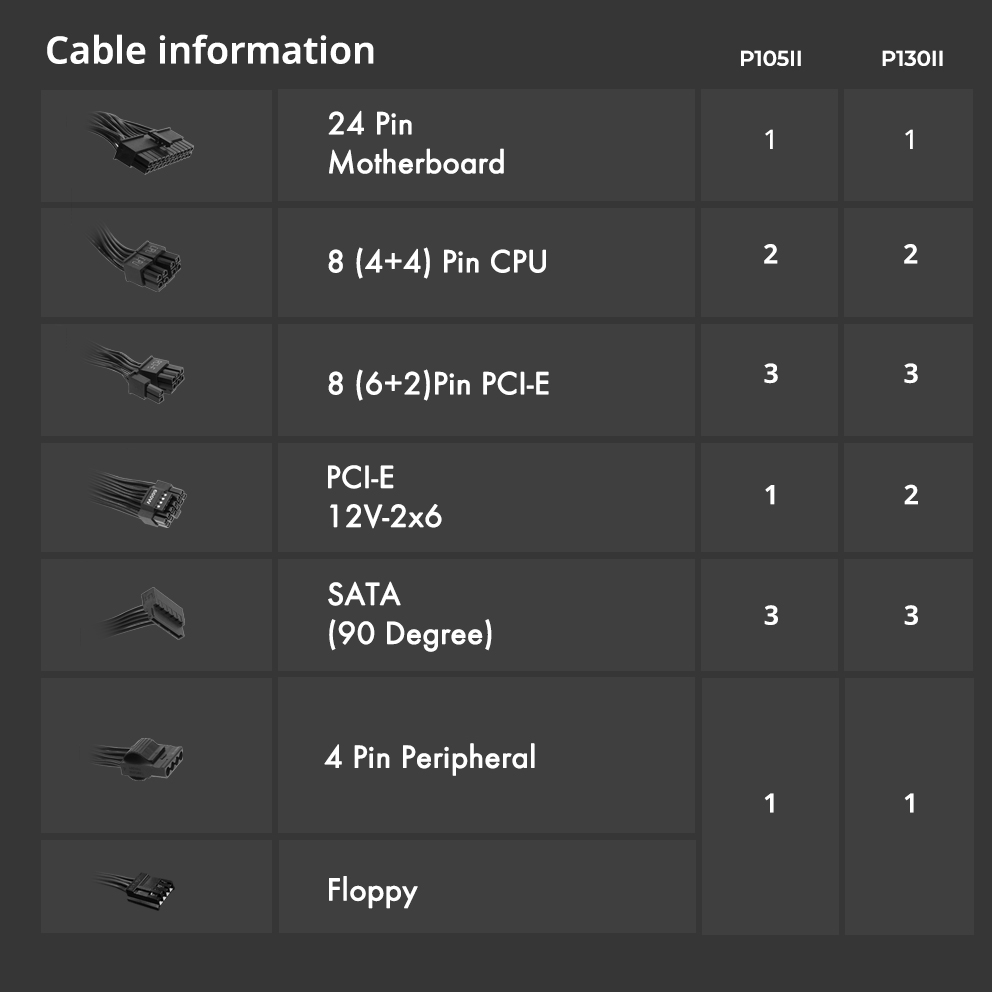Click the 8 (6+2)Pin PCI-E label
Viewport: 992px width, 992px height.
point(438,383)
